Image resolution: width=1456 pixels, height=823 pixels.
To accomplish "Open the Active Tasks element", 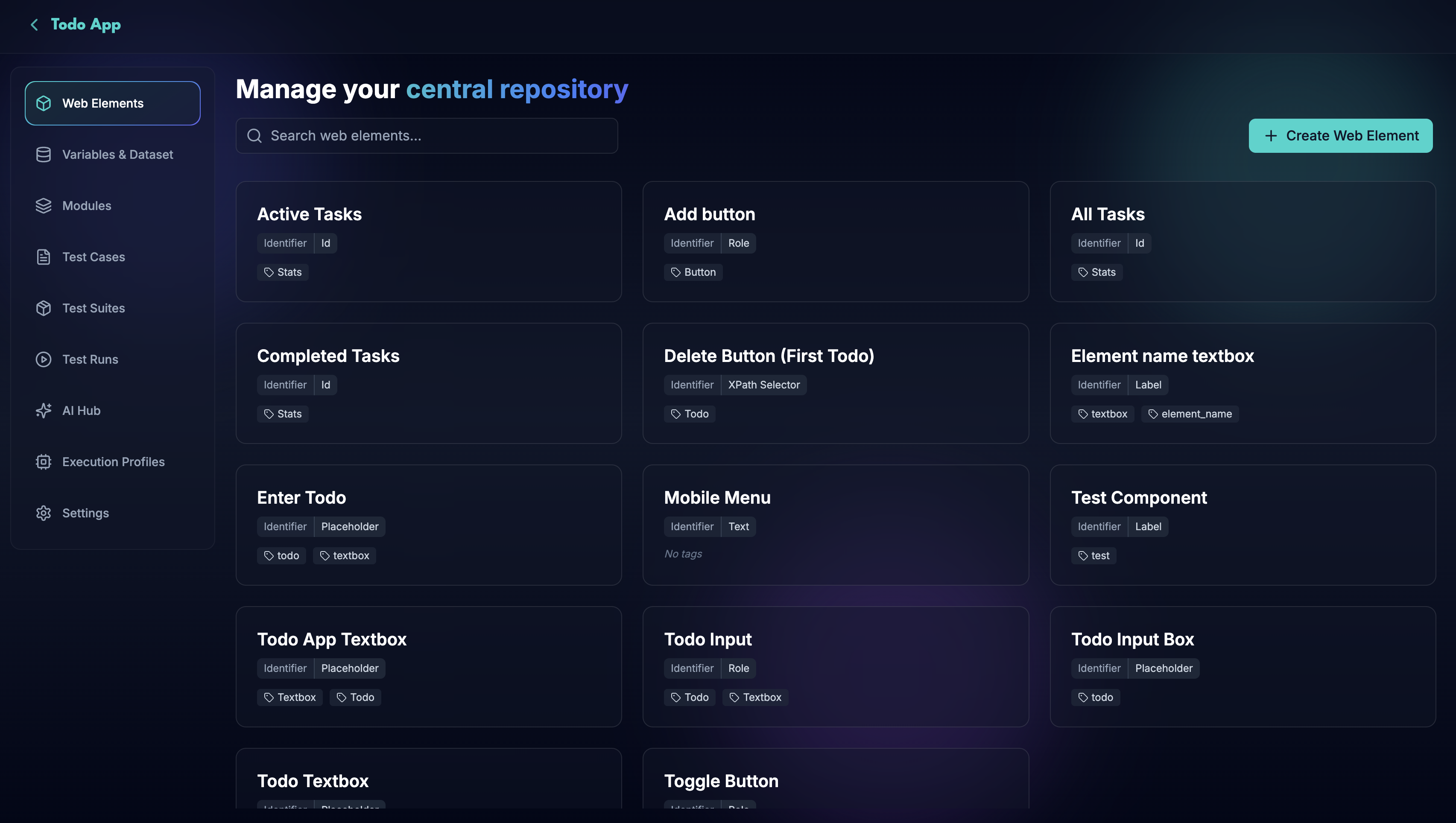I will (x=428, y=241).
